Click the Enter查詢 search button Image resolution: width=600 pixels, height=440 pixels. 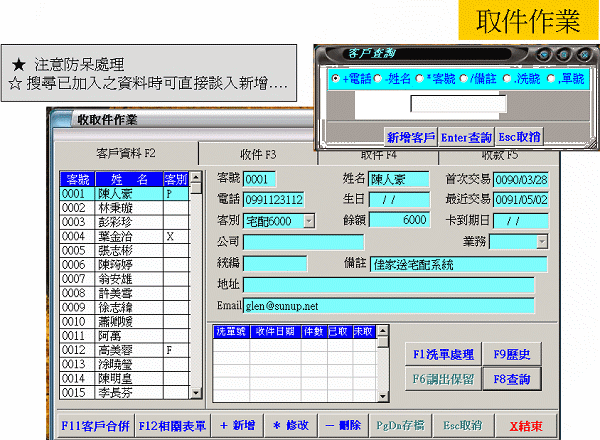pyautogui.click(x=466, y=137)
